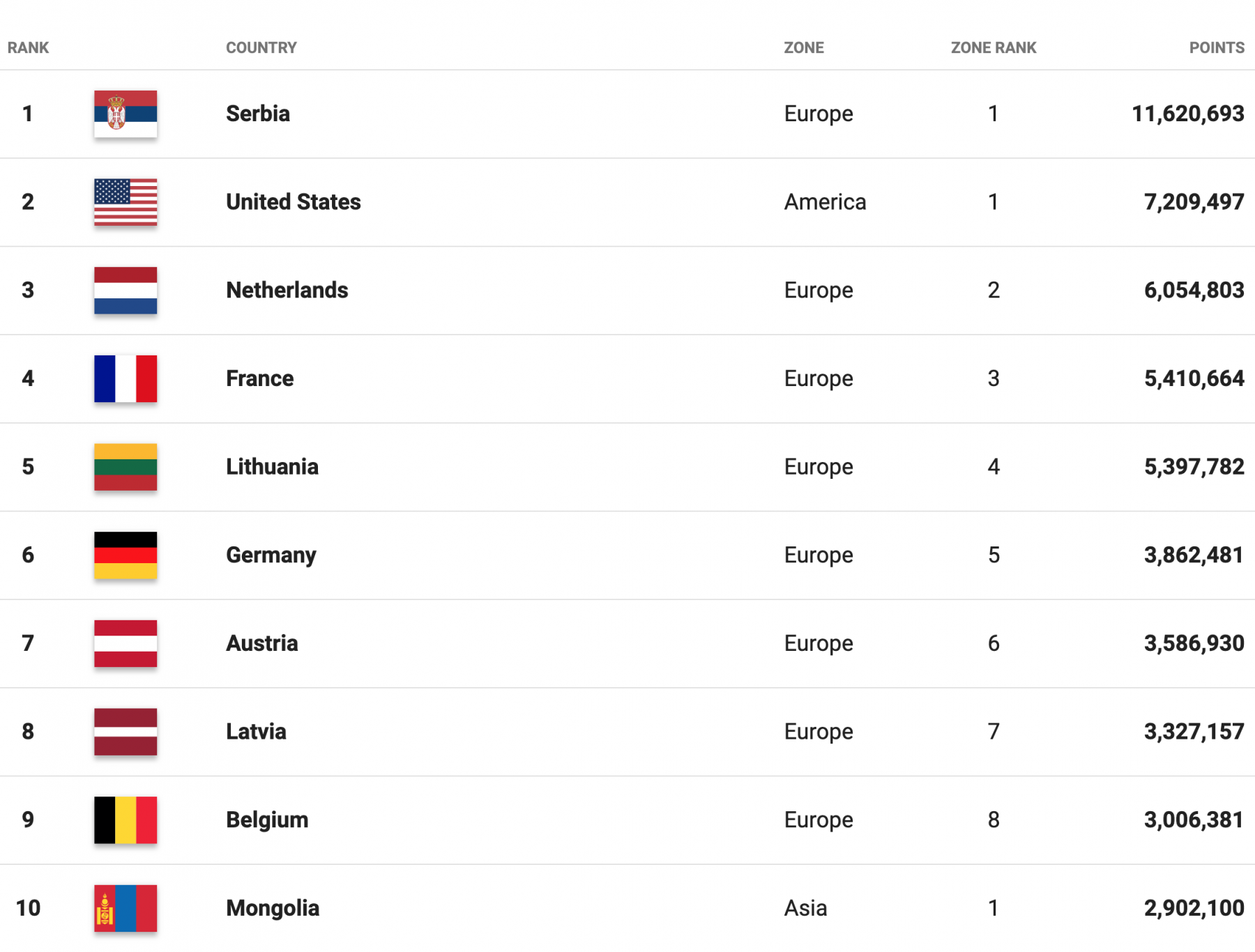Click the Mongolia flag icon
The height and width of the screenshot is (952, 1255).
(125, 908)
